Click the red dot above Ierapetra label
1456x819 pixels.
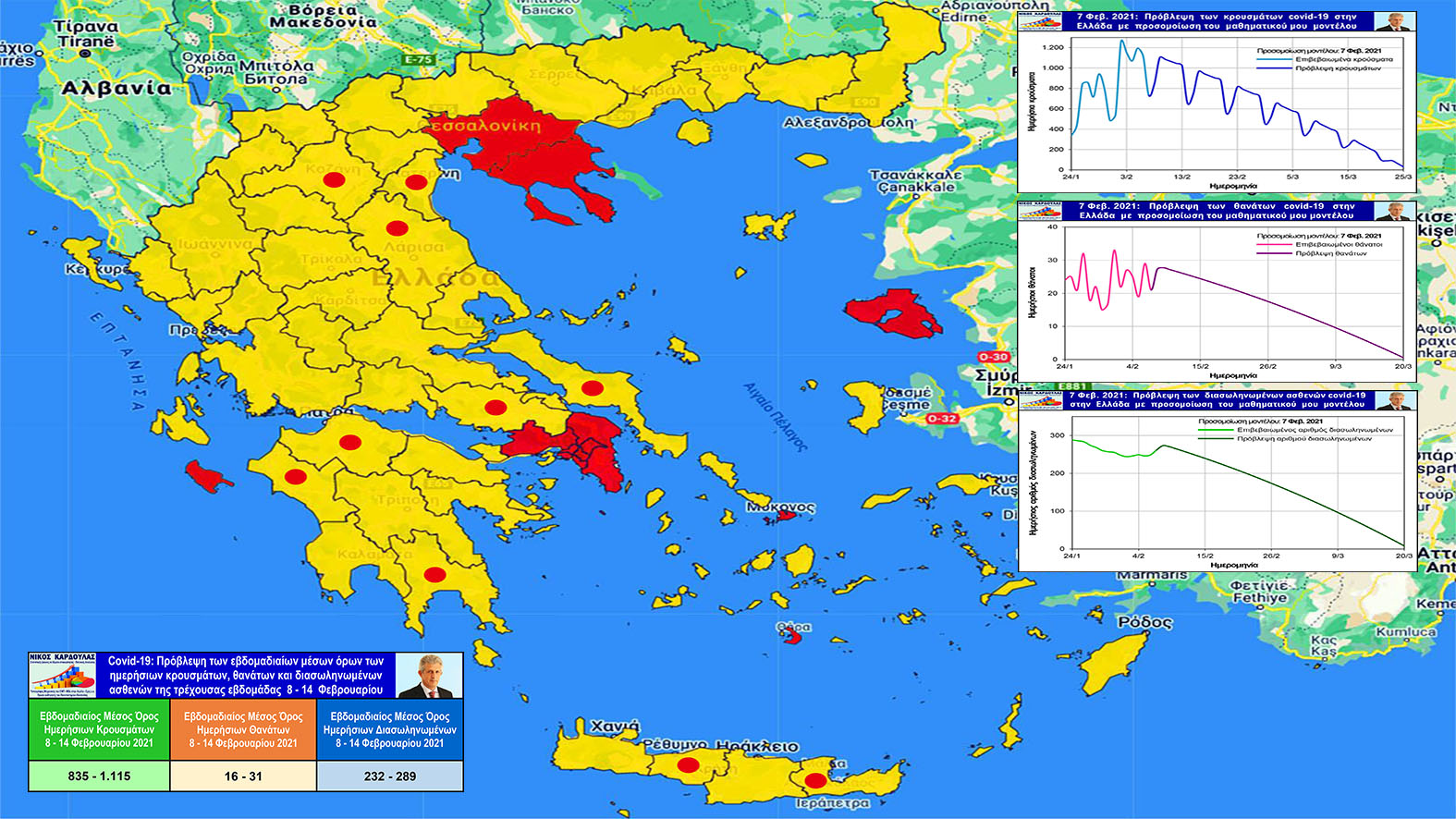(814, 780)
